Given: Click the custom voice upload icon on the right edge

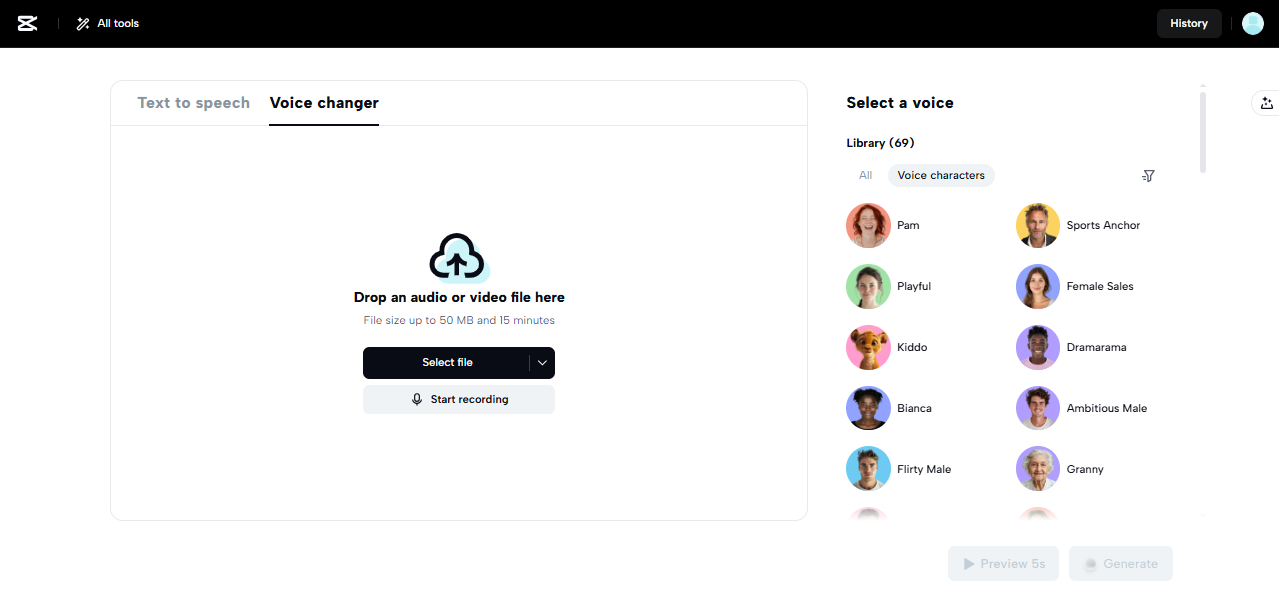Looking at the screenshot, I should [1266, 102].
